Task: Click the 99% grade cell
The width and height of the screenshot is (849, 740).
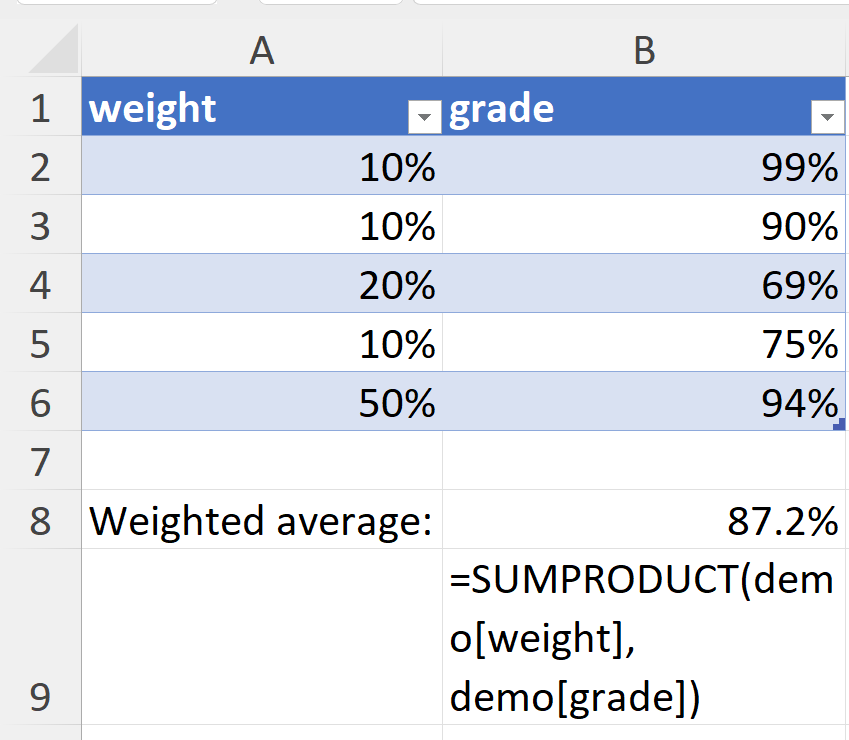Action: [x=645, y=167]
